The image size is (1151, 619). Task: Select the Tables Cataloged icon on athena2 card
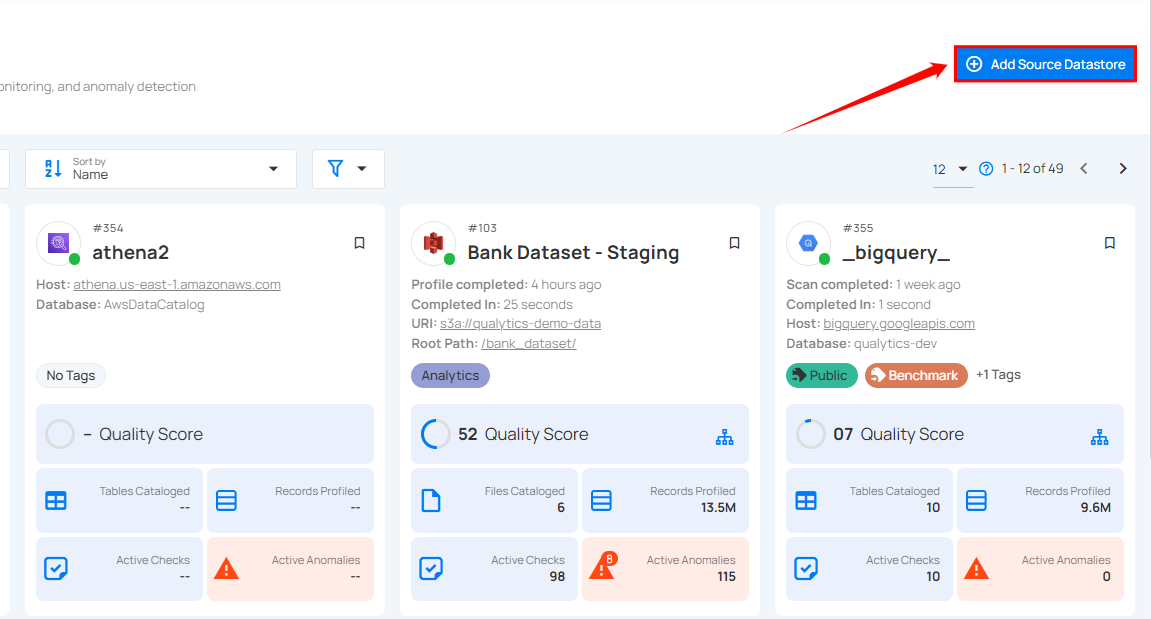coord(57,500)
